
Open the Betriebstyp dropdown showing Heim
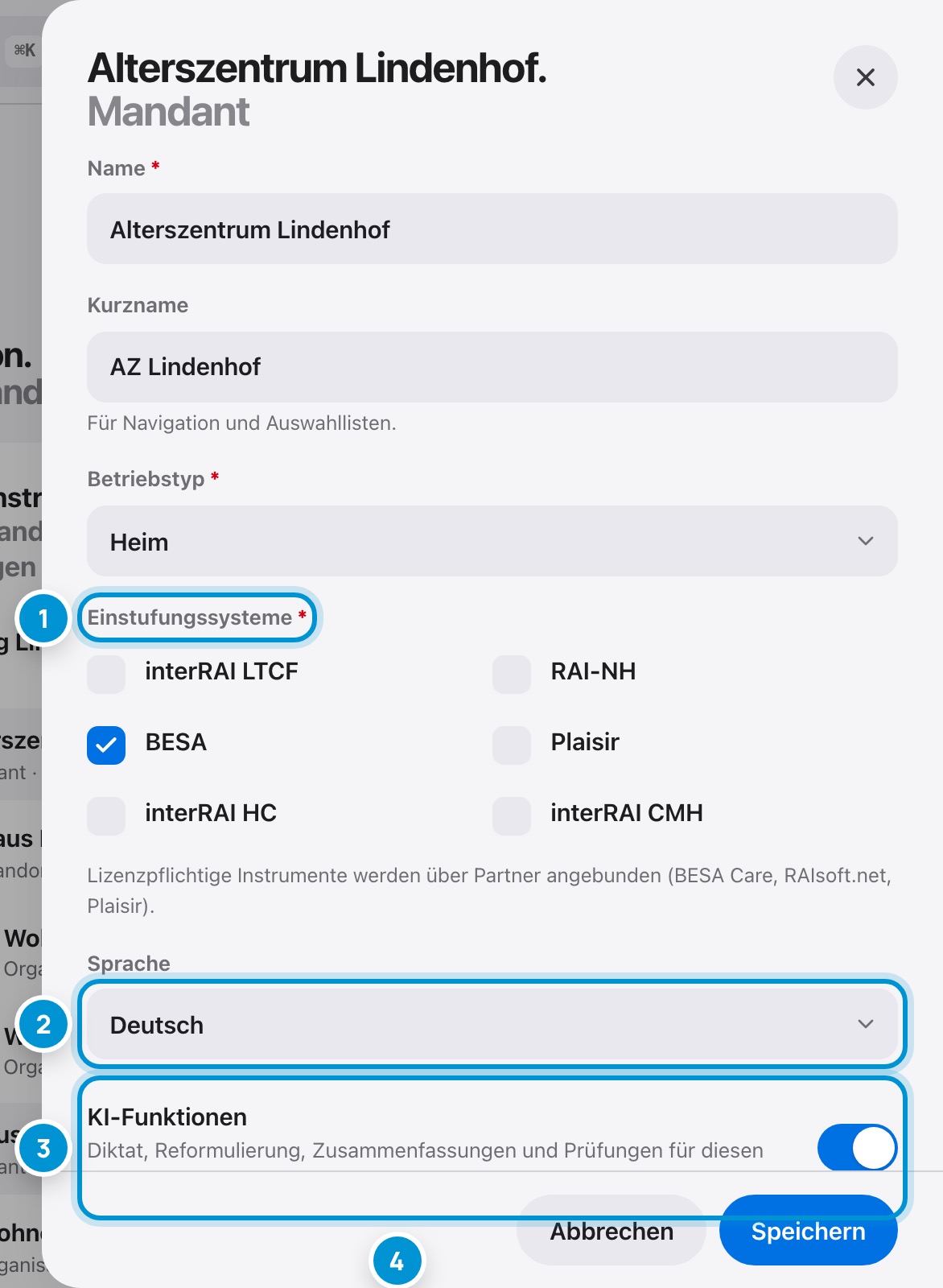tap(492, 541)
